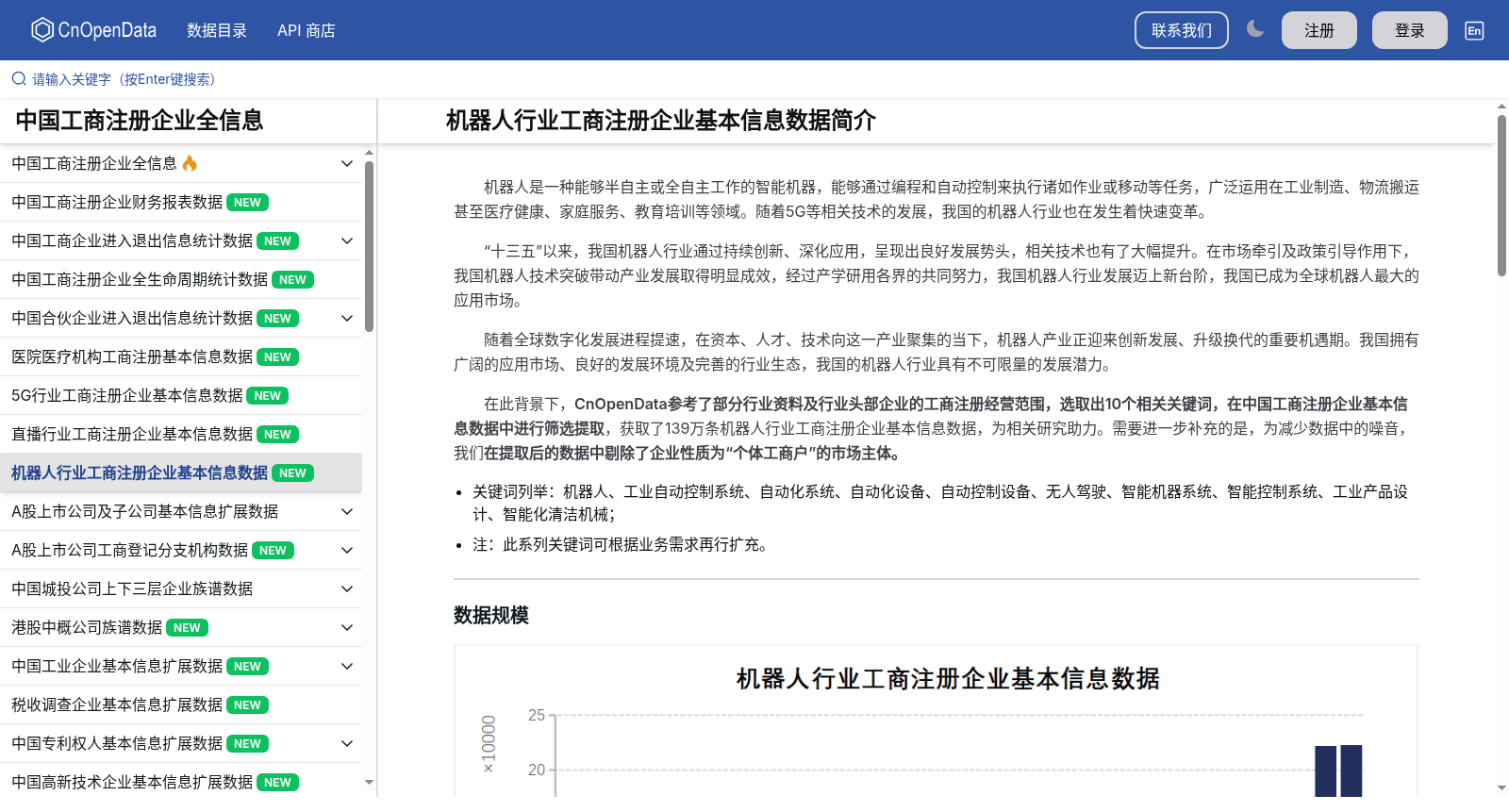Click the 关键词列举 bullet text
The height and width of the screenshot is (812, 1509).
click(x=940, y=503)
